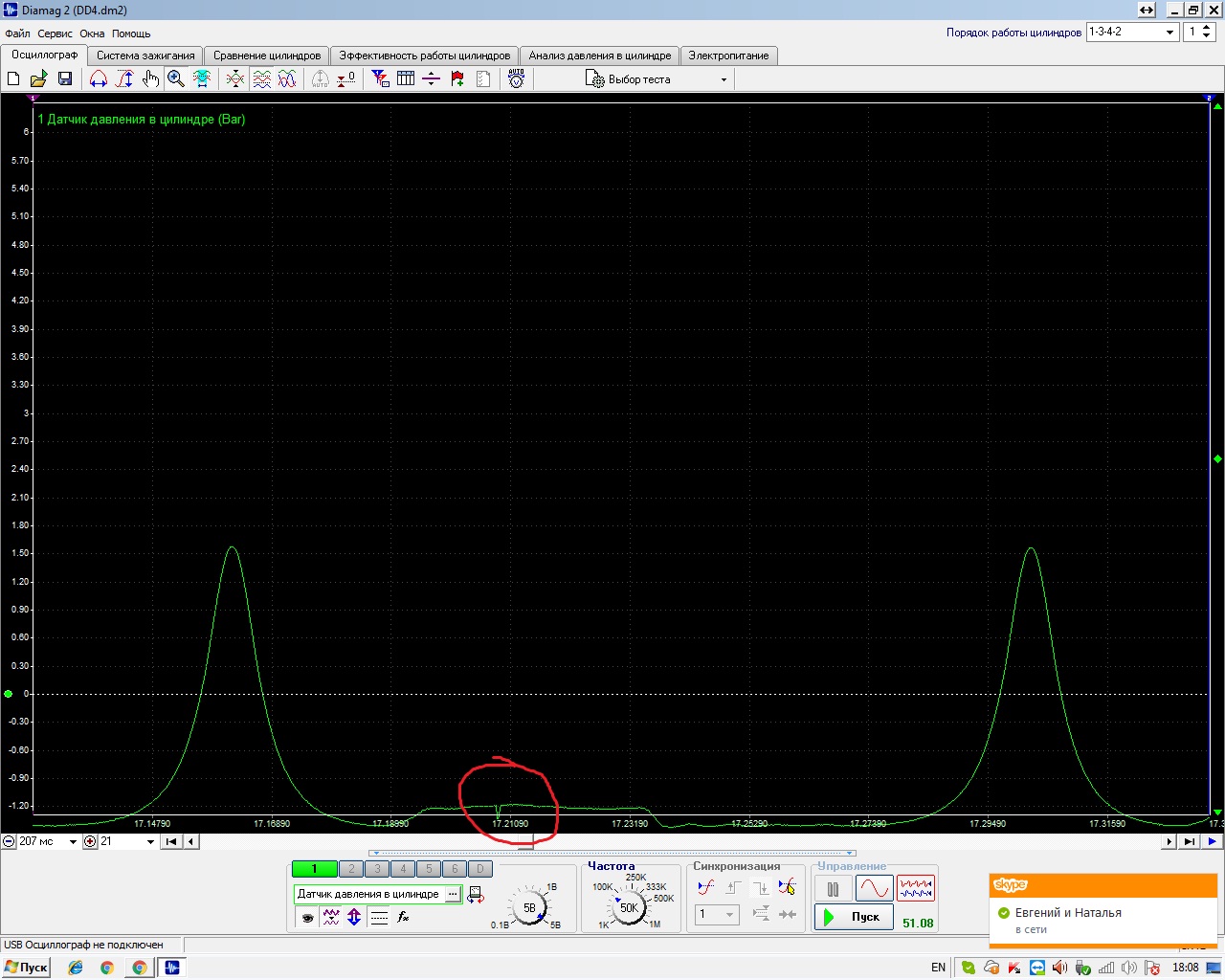This screenshot has height=980, width=1225.
Task: Switch to the multi-waveform display mode
Action: pos(916,889)
